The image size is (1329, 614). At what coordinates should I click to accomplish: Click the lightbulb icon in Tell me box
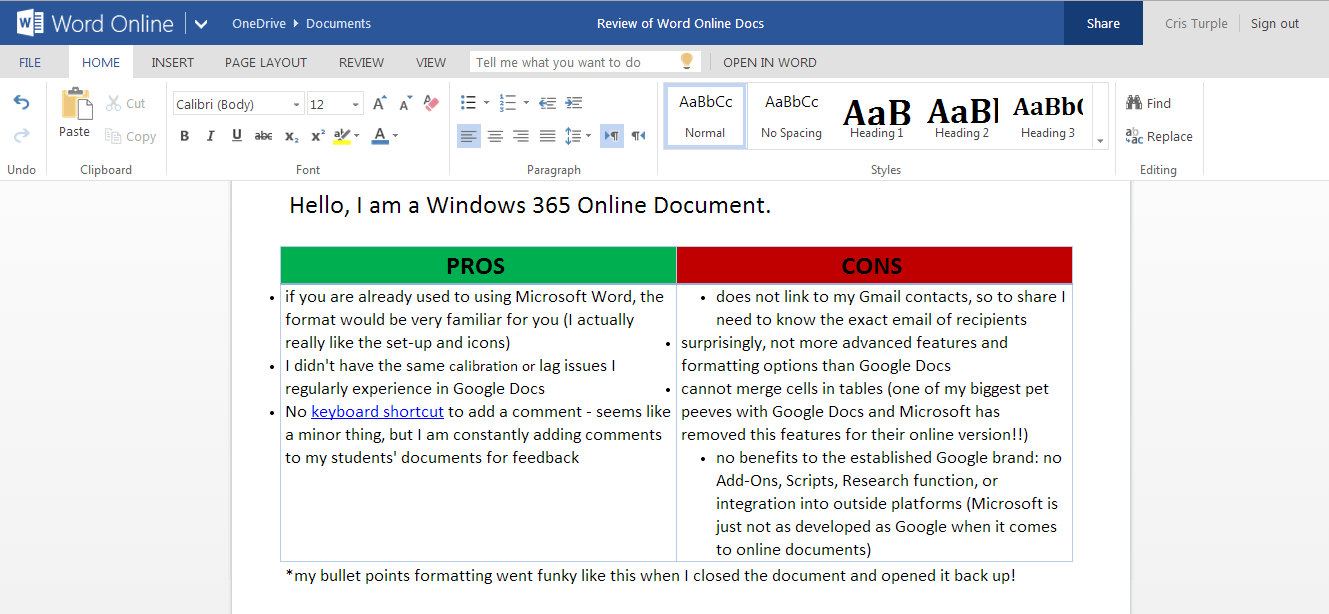pos(687,61)
